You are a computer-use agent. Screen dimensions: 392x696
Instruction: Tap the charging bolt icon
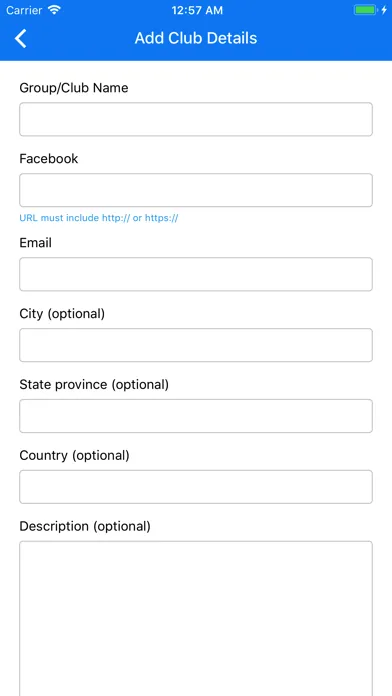pos(384,10)
